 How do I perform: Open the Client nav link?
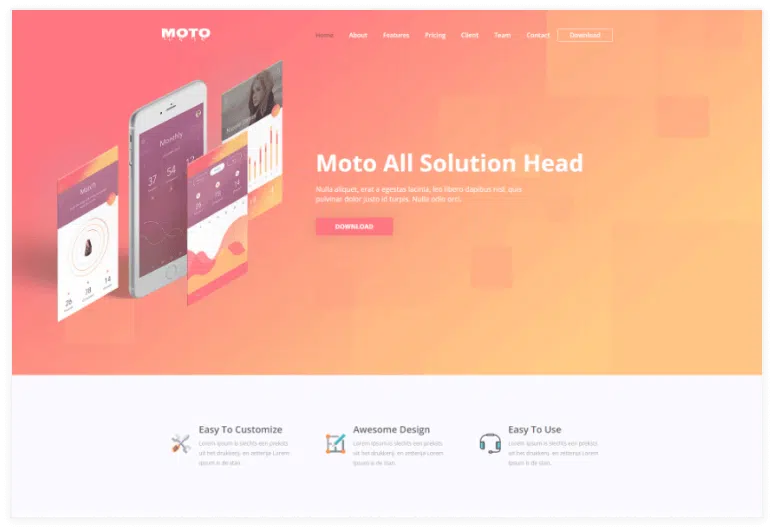click(469, 35)
